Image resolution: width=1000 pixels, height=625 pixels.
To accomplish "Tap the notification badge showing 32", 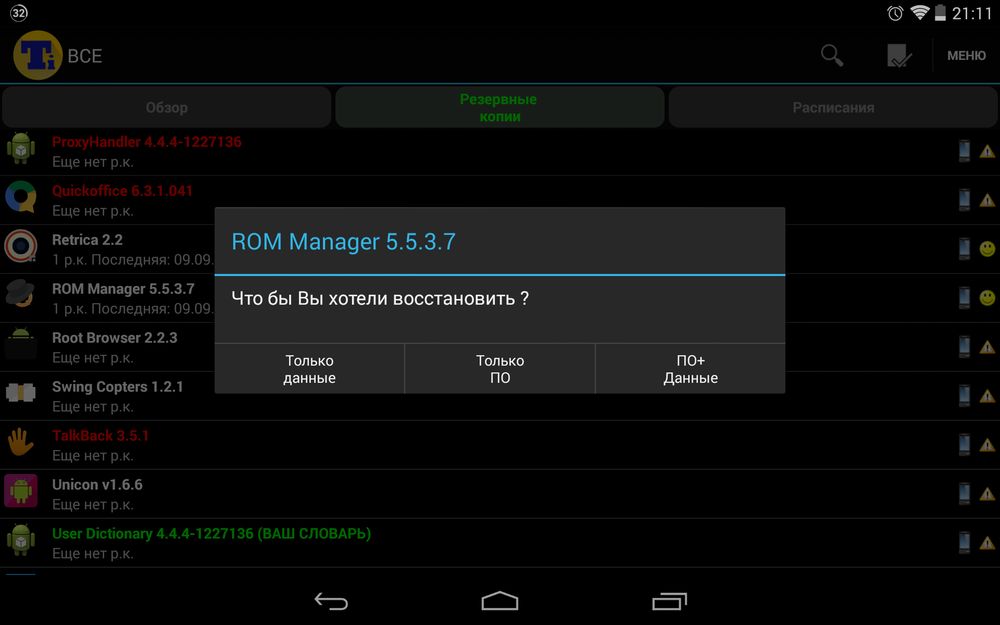I will point(19,13).
